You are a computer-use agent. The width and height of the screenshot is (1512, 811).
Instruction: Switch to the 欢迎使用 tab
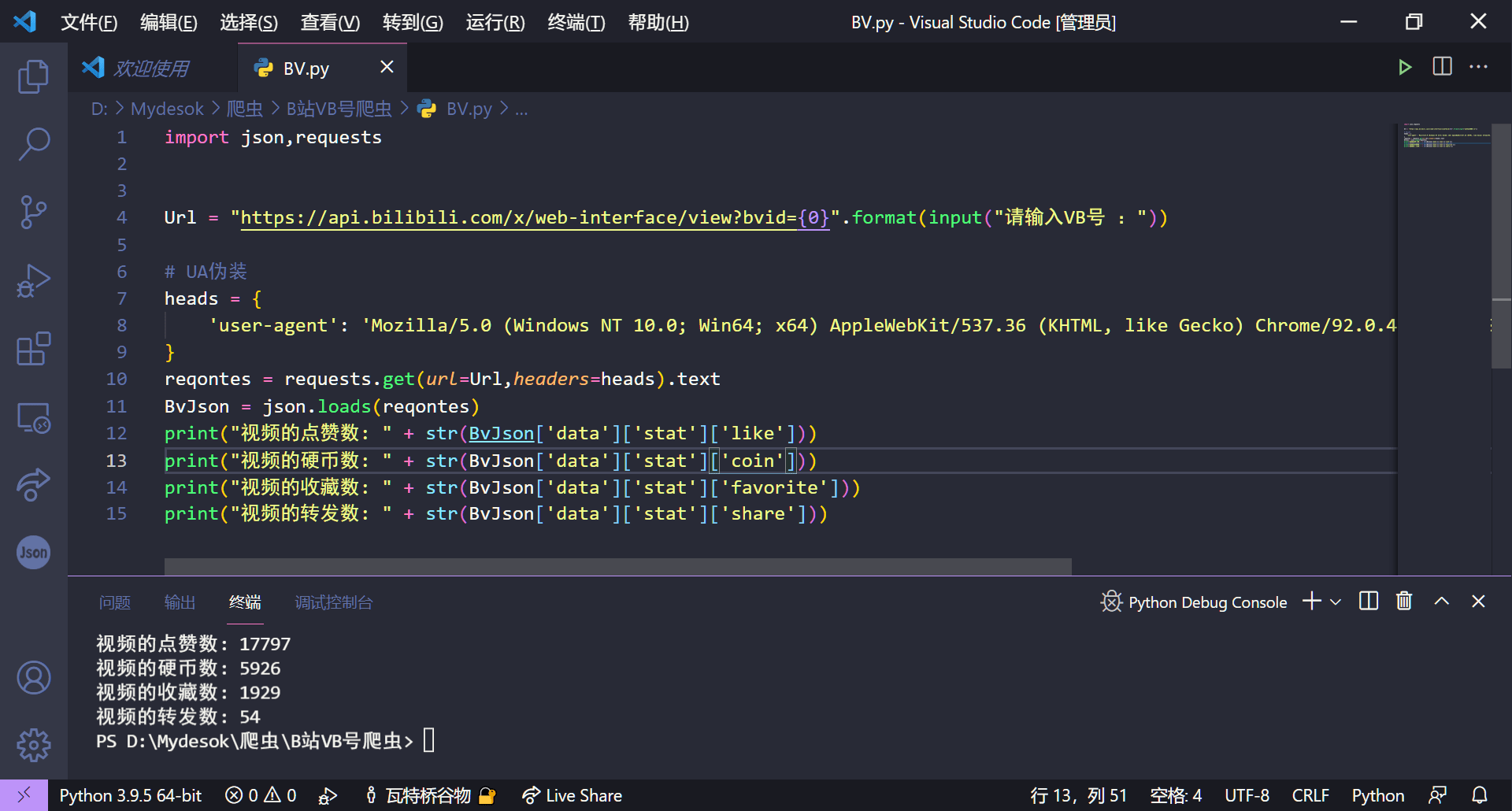coord(152,68)
